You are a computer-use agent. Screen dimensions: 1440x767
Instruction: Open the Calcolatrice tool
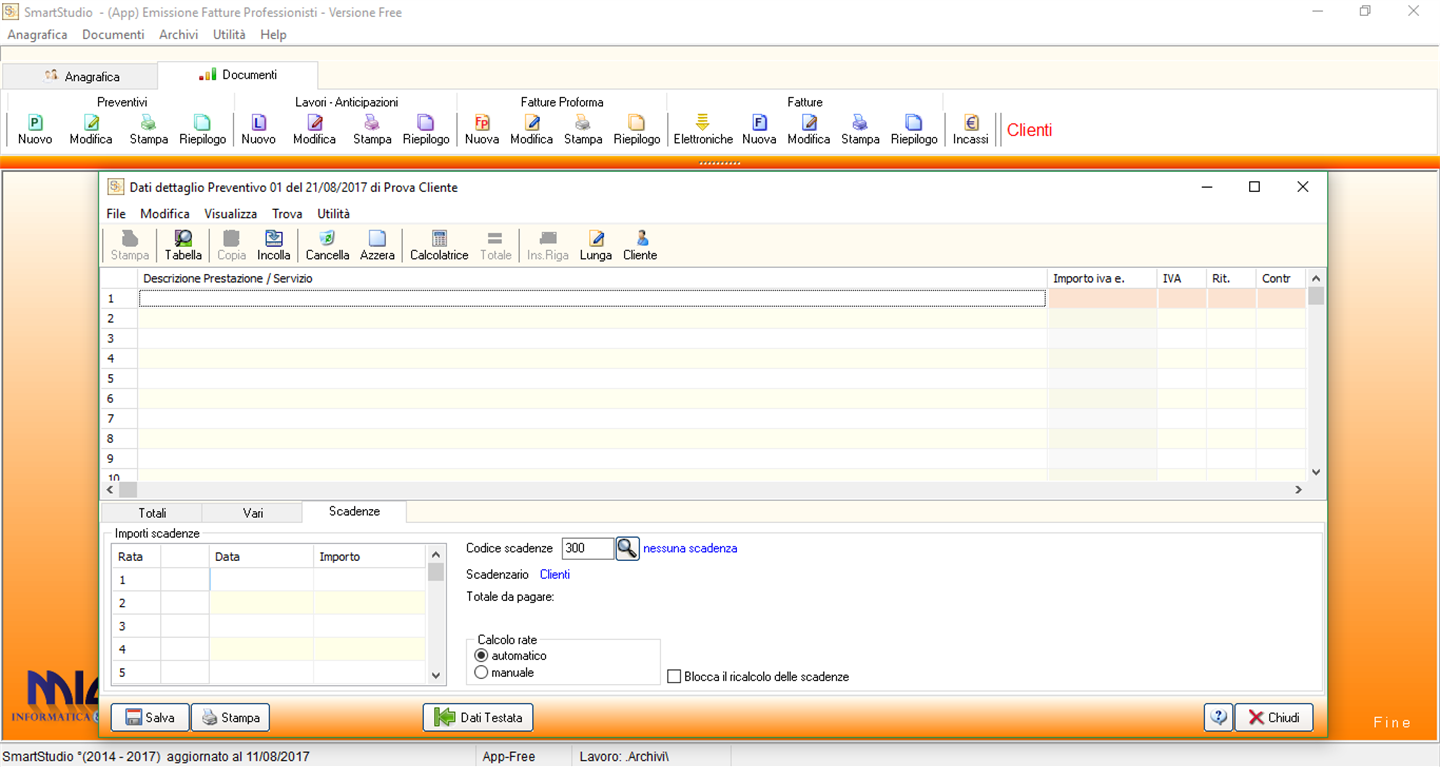[x=439, y=246]
